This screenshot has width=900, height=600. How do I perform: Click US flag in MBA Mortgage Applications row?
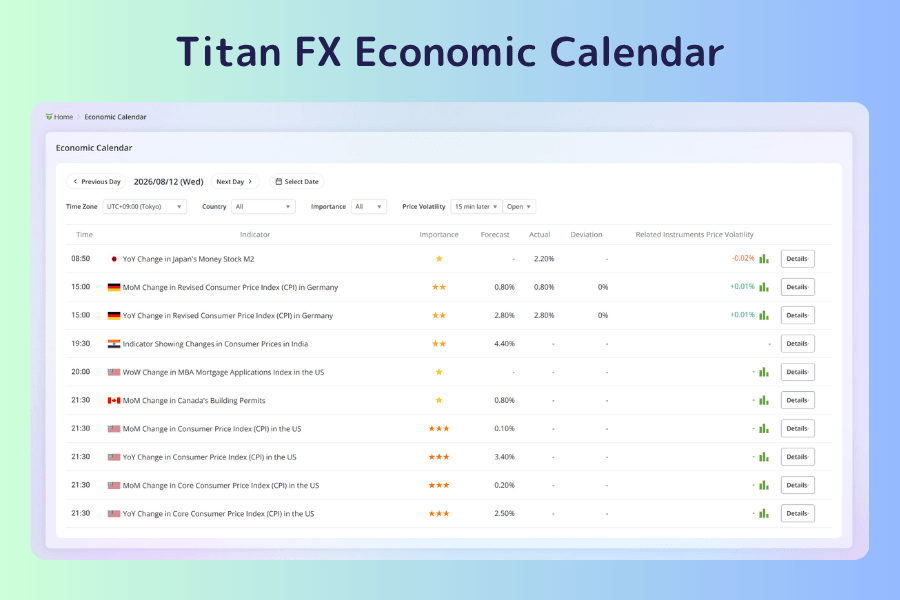point(114,372)
